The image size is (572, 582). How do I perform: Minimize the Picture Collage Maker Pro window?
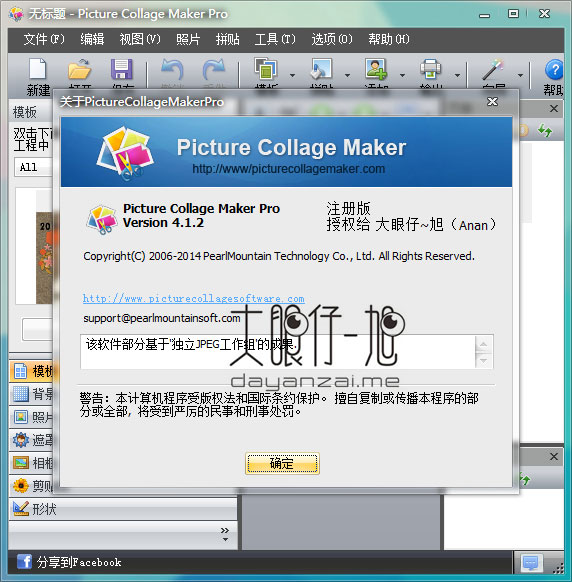click(484, 15)
